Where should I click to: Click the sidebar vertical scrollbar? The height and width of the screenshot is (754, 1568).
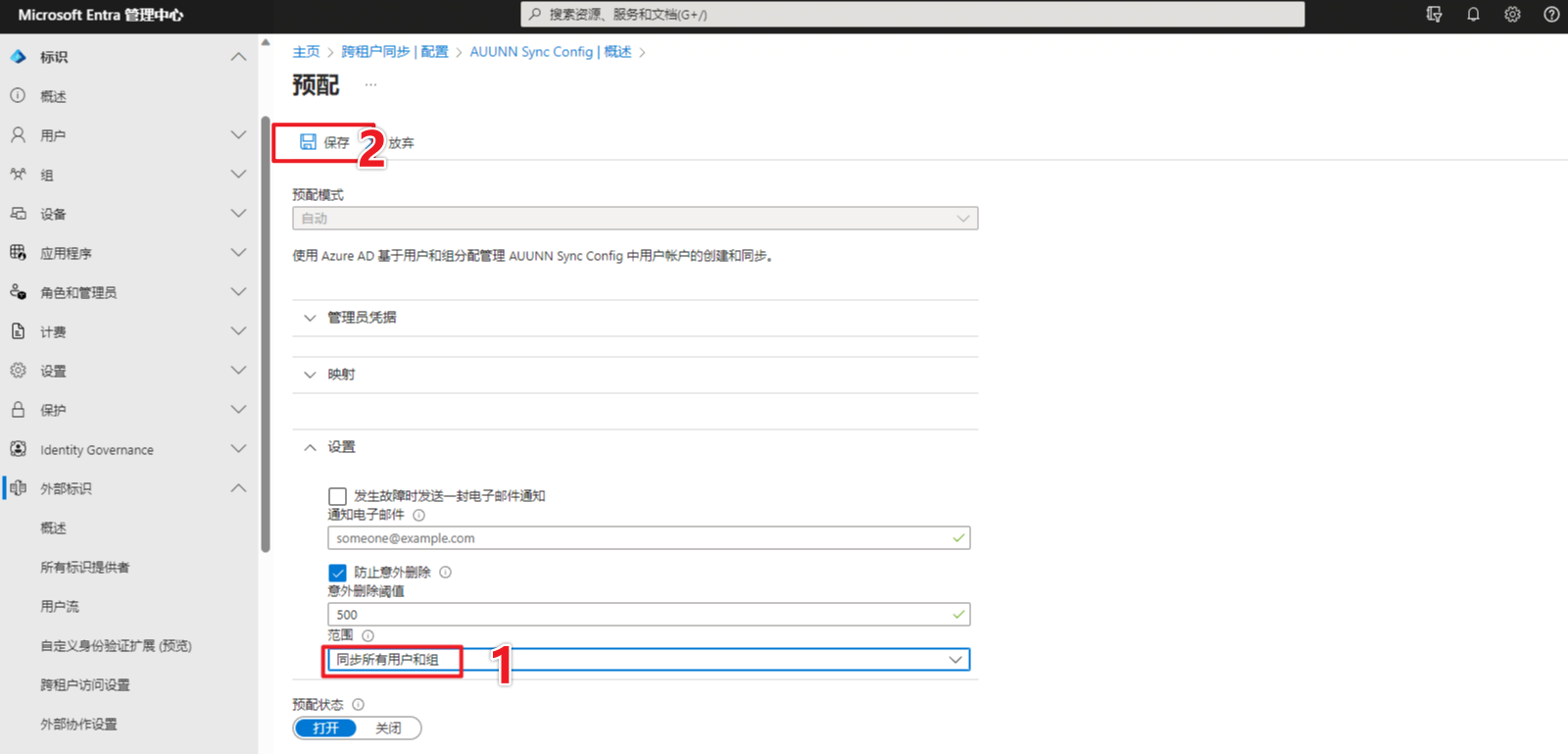[266, 333]
